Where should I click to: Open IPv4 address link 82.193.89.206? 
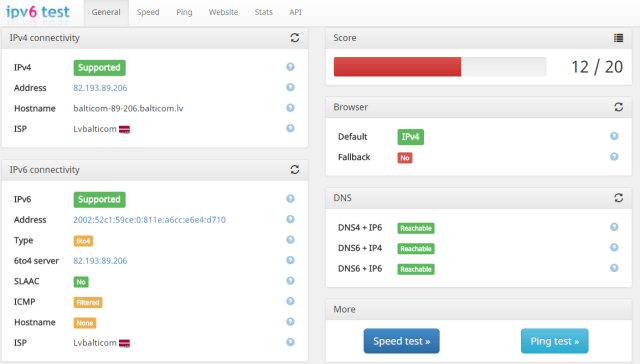point(100,88)
